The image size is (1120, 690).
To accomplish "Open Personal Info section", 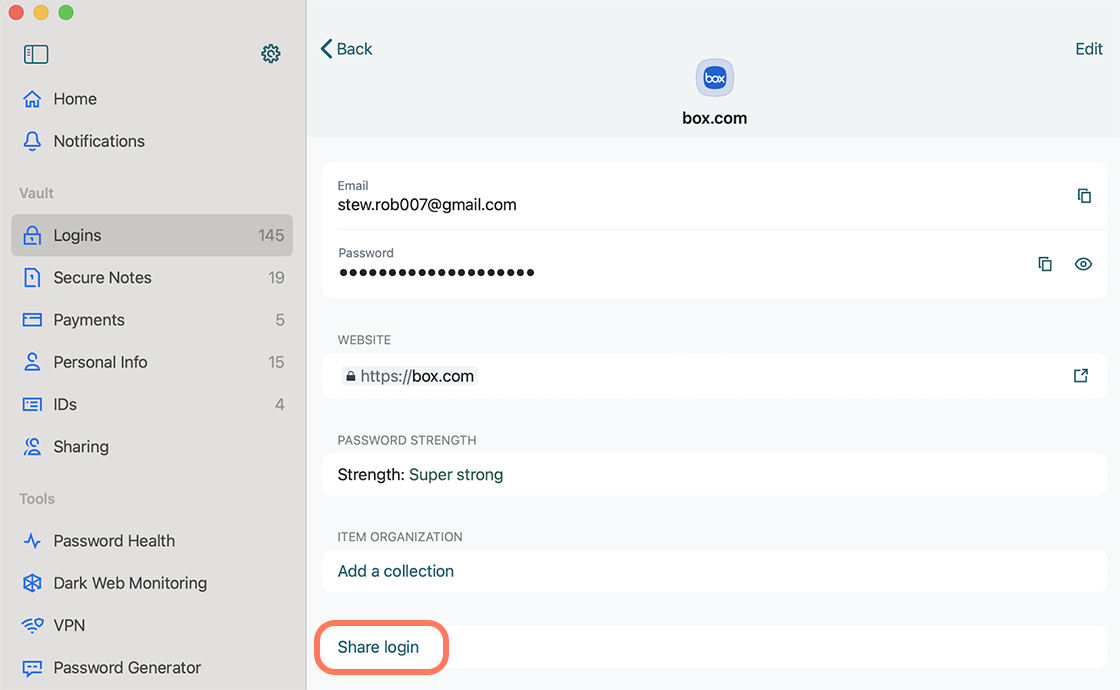I will click(x=152, y=361).
